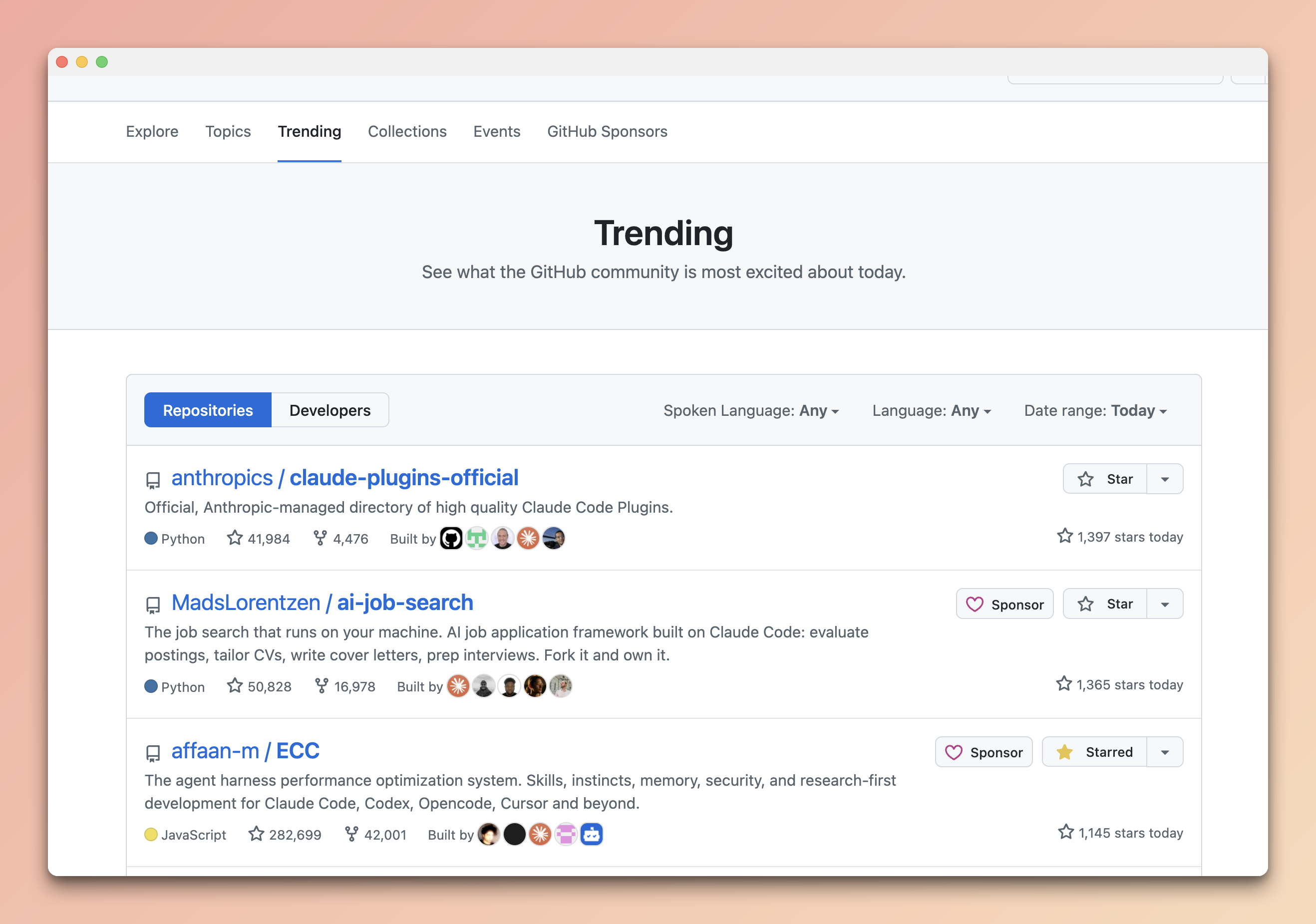View stargazers count 41,984 for claude-plugins-official
Screen dimensions: 1316x924
259,538
